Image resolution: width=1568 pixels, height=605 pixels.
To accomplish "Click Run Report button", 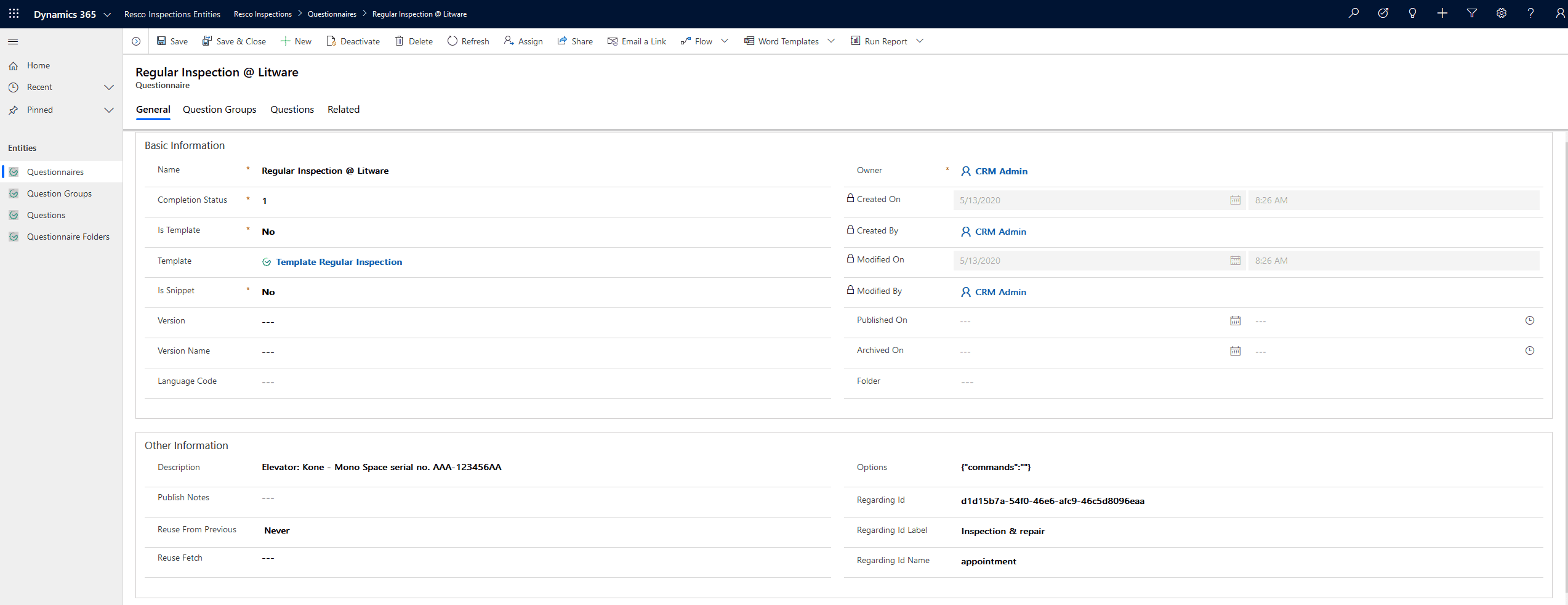I will [x=879, y=41].
